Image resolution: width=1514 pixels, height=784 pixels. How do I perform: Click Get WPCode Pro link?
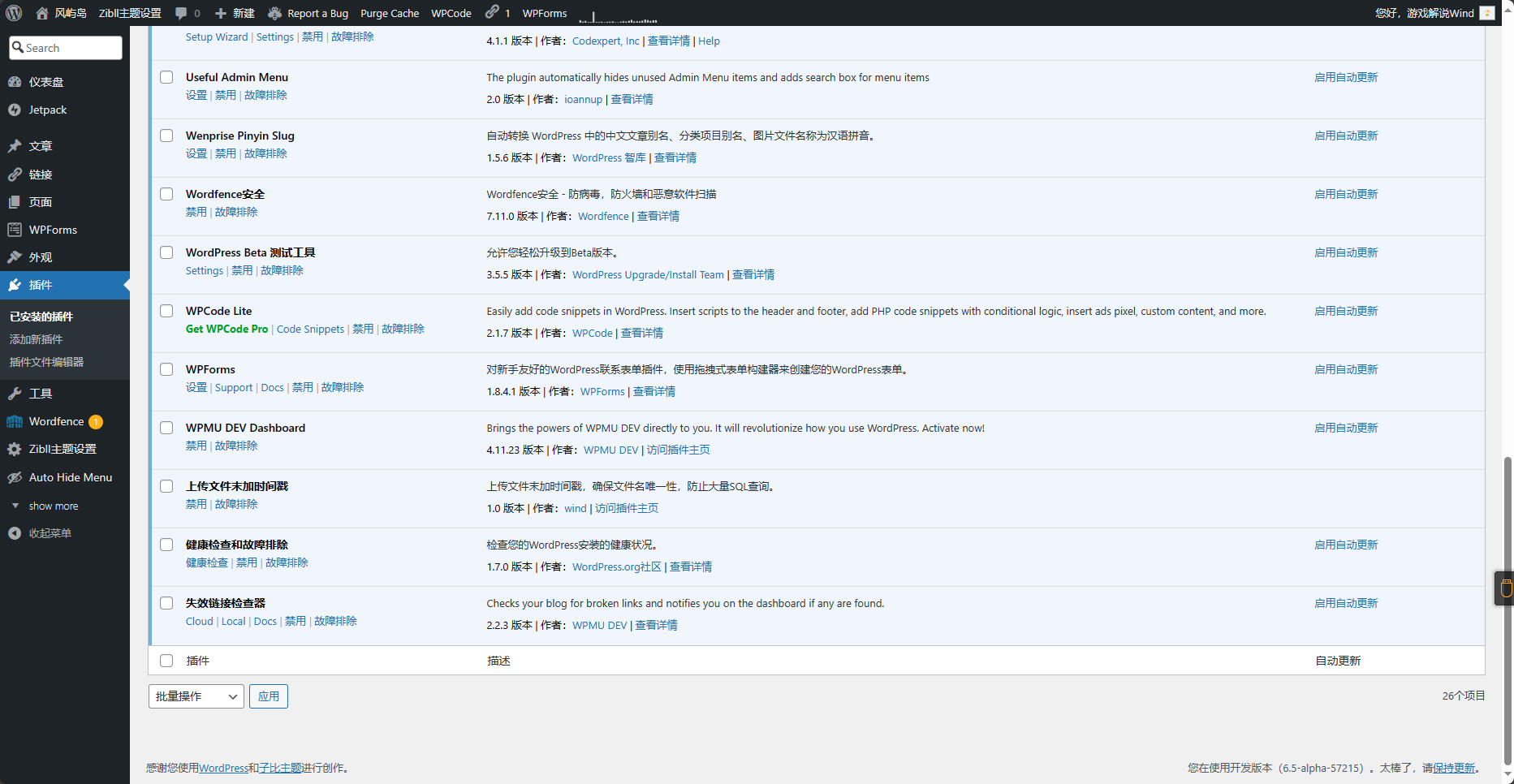point(226,329)
